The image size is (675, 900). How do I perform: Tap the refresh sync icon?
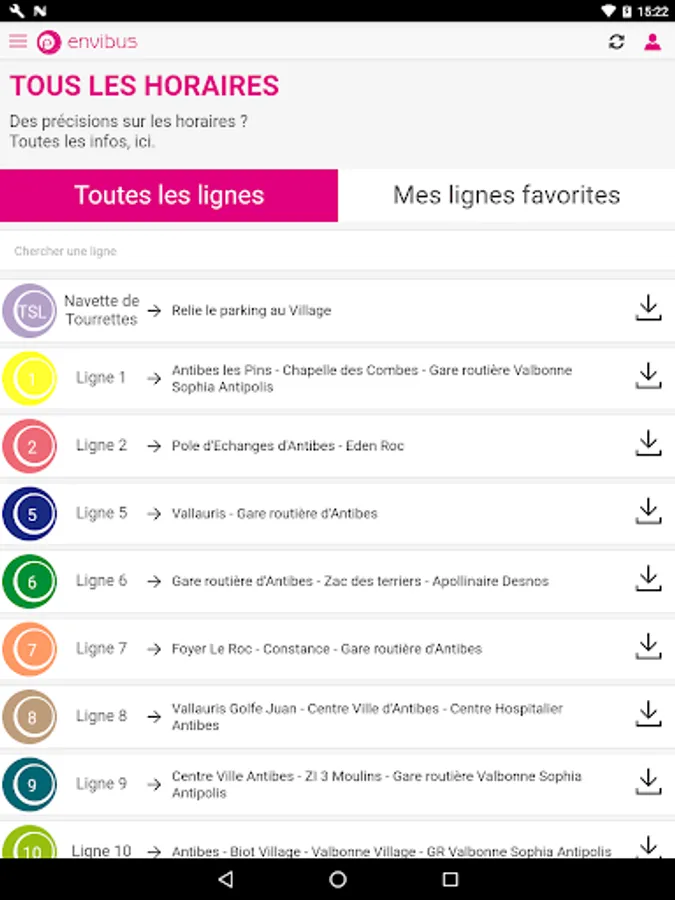[x=616, y=42]
